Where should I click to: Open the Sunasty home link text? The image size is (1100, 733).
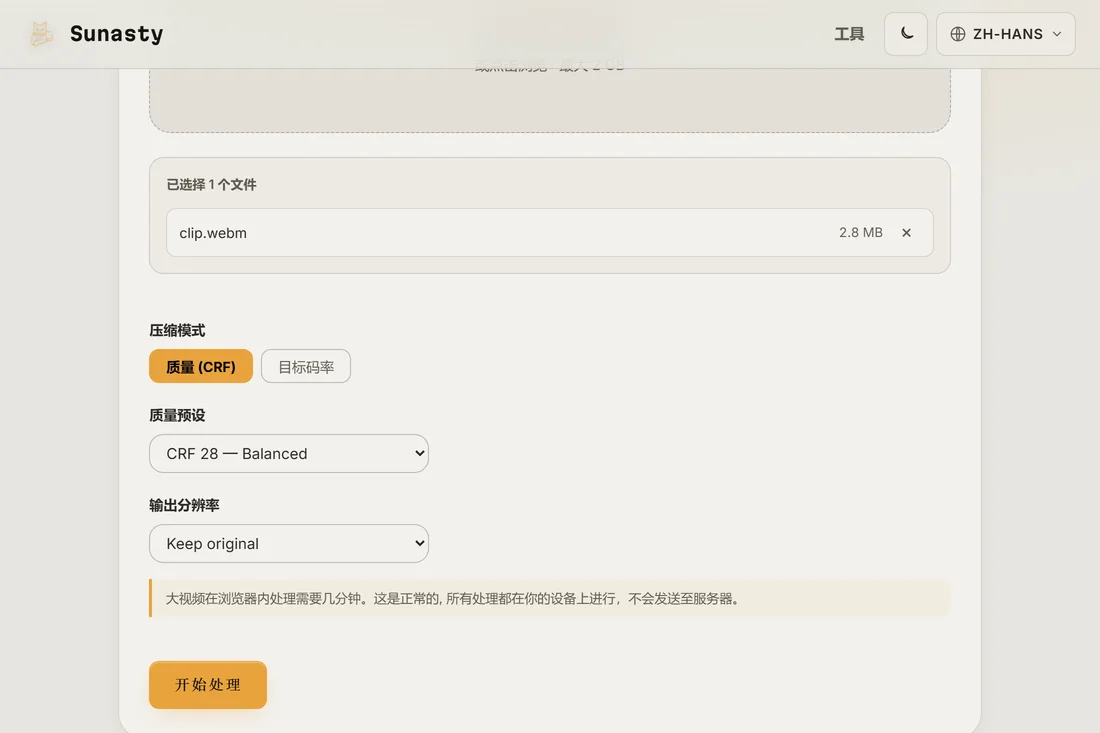pyautogui.click(x=116, y=34)
